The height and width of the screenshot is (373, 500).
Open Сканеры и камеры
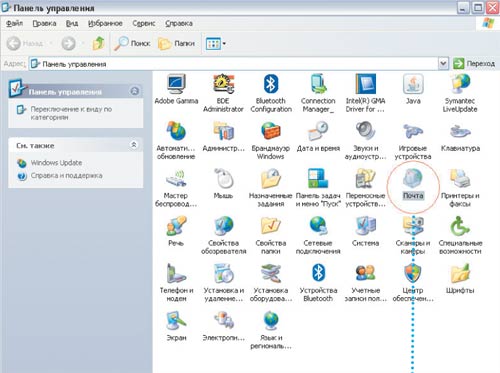click(413, 235)
